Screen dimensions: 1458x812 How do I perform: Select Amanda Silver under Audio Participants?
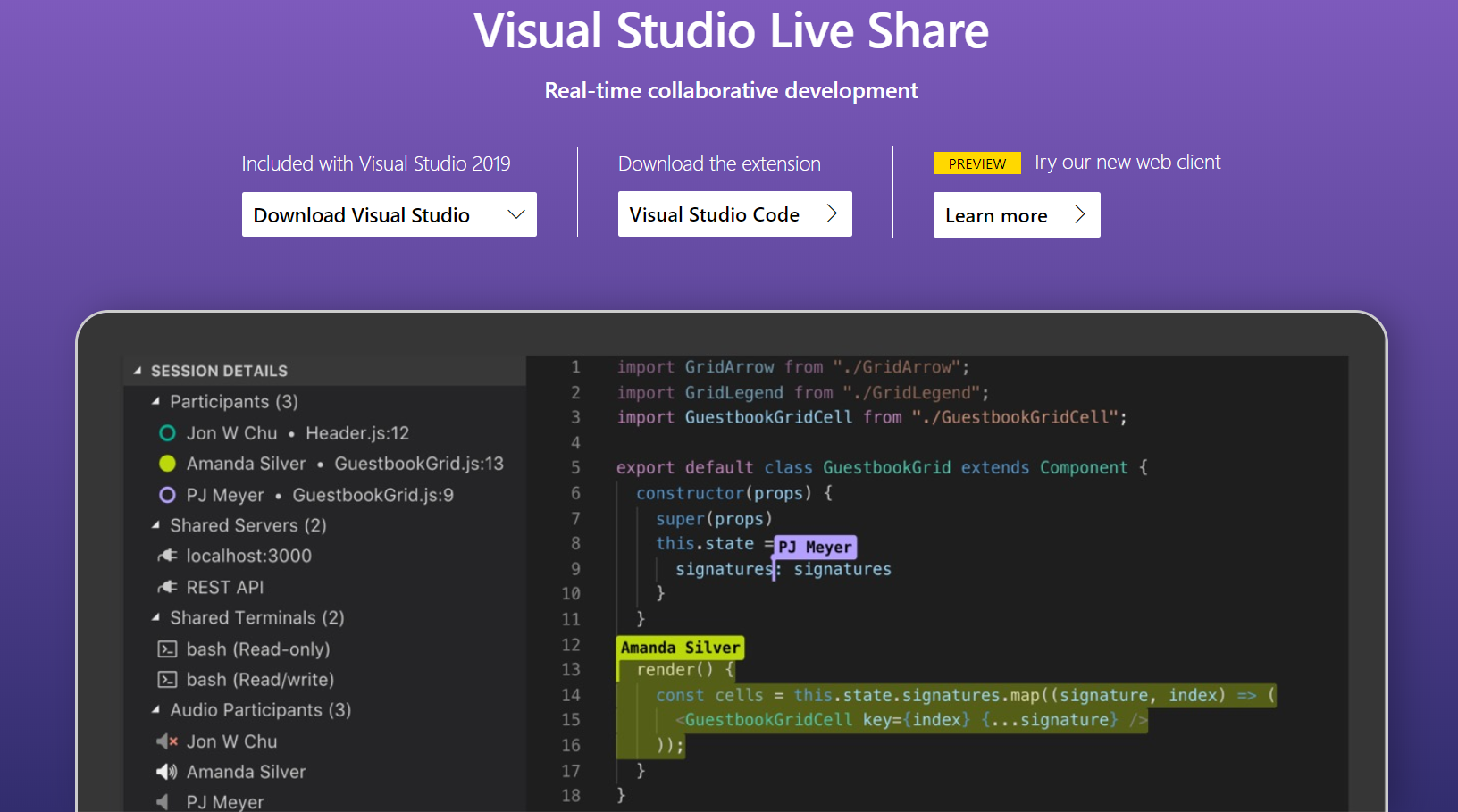tap(325, 772)
